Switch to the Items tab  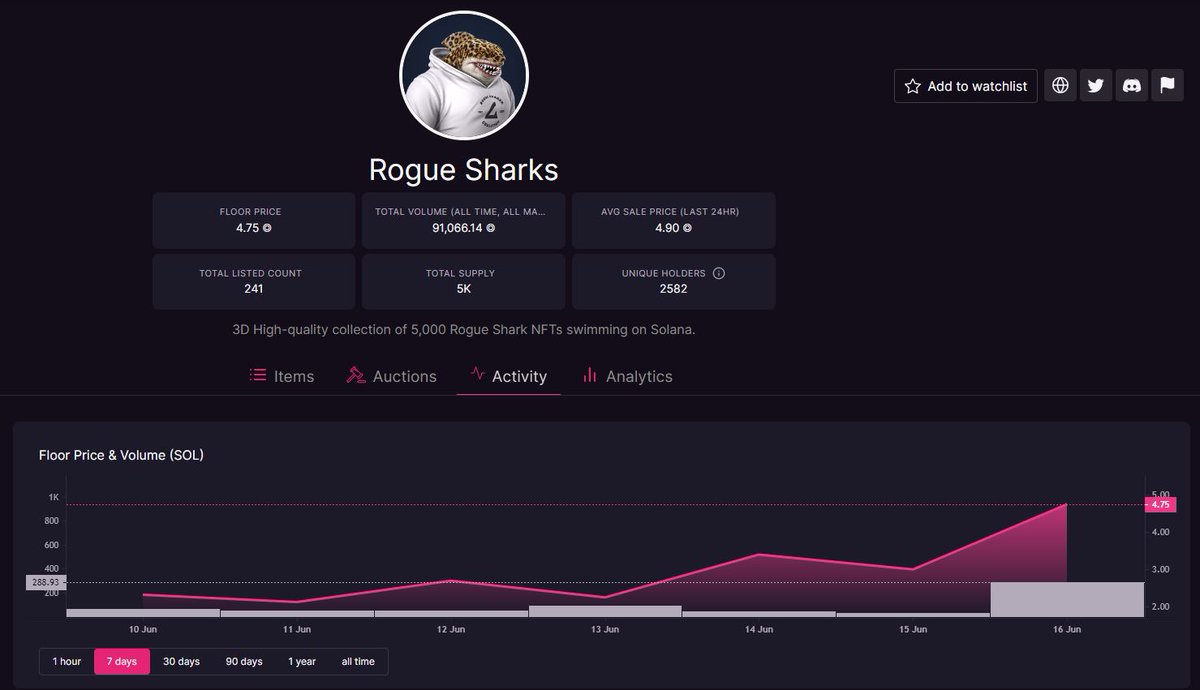coord(282,376)
